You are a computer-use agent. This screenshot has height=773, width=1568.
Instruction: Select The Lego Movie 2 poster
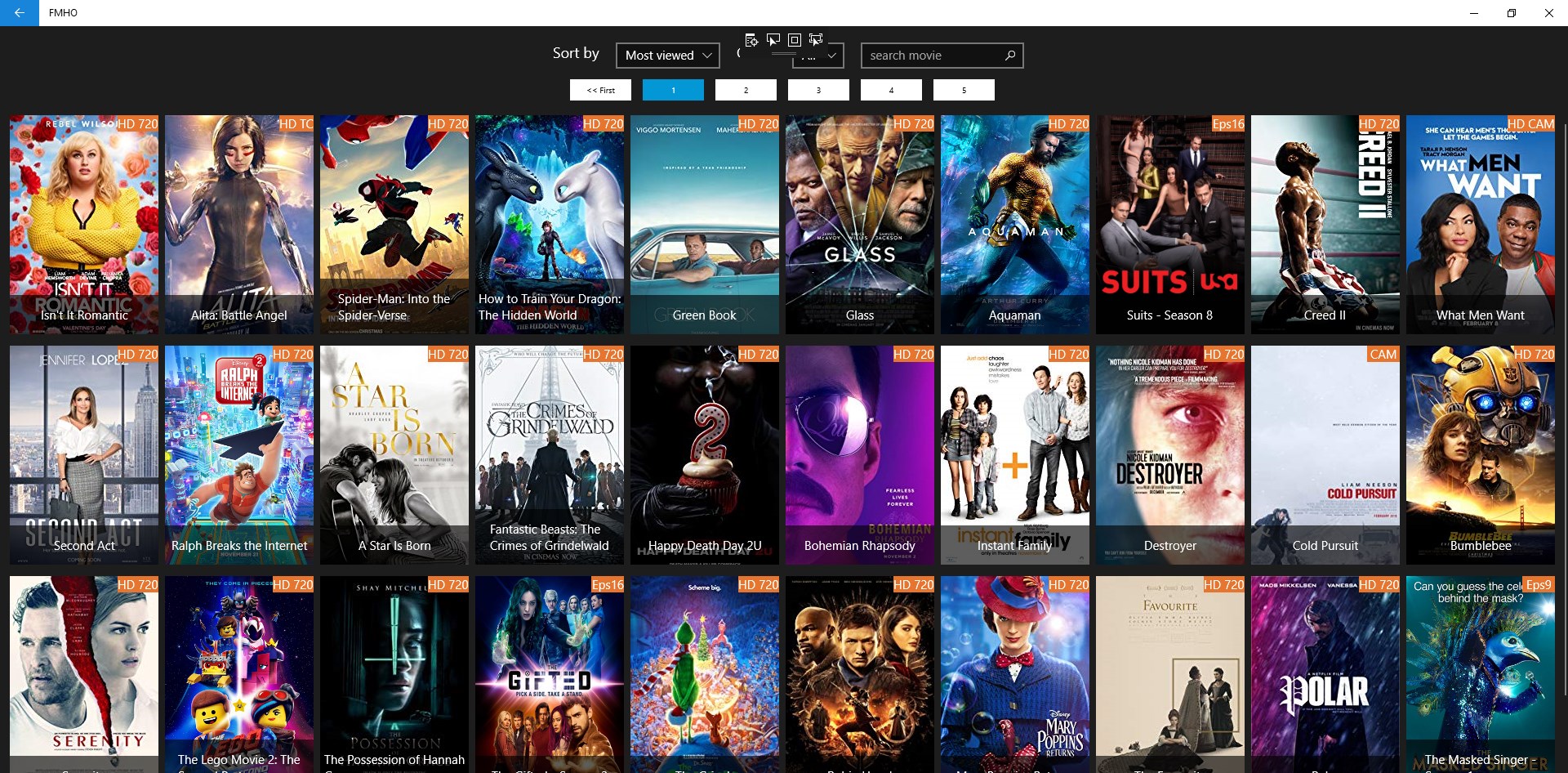pyautogui.click(x=239, y=674)
